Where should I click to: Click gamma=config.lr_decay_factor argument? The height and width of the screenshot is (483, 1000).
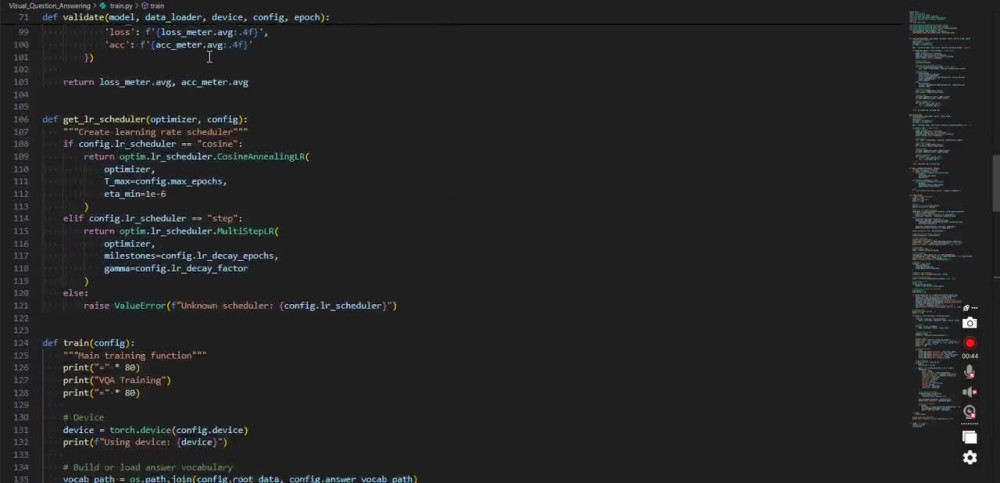pos(176,269)
